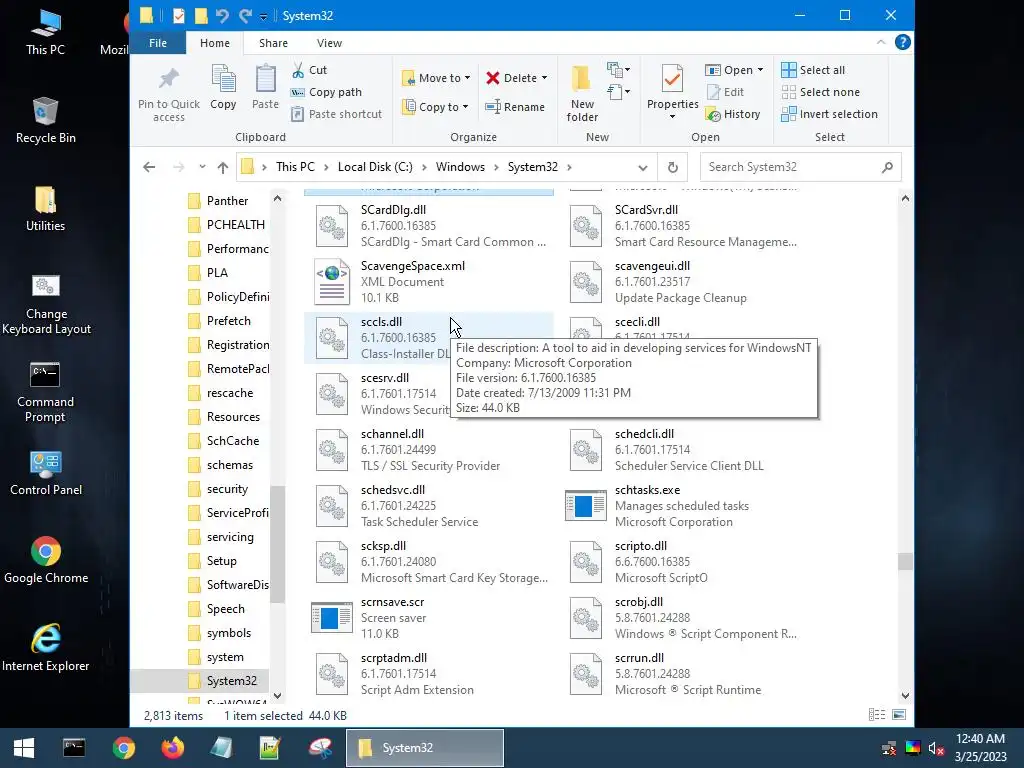Select the SCardSvr.dll file
The height and width of the screenshot is (768, 1024).
[683, 226]
